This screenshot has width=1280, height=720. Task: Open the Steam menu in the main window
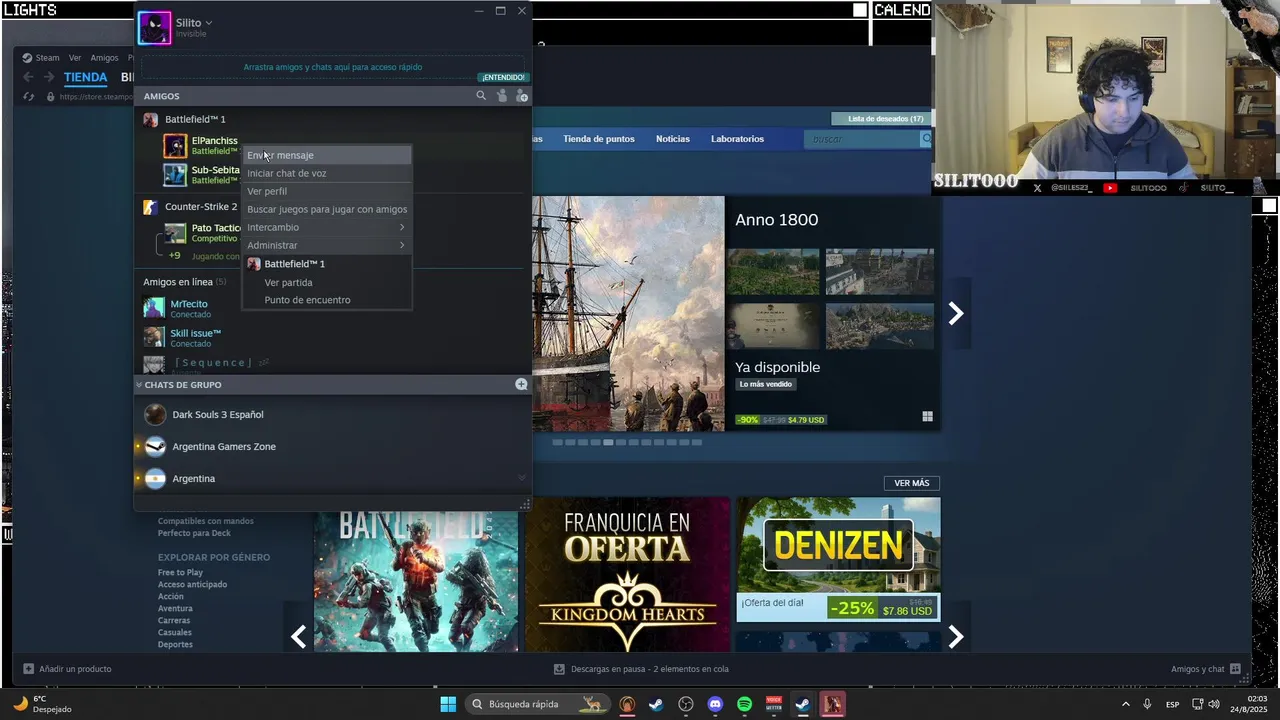click(x=48, y=58)
